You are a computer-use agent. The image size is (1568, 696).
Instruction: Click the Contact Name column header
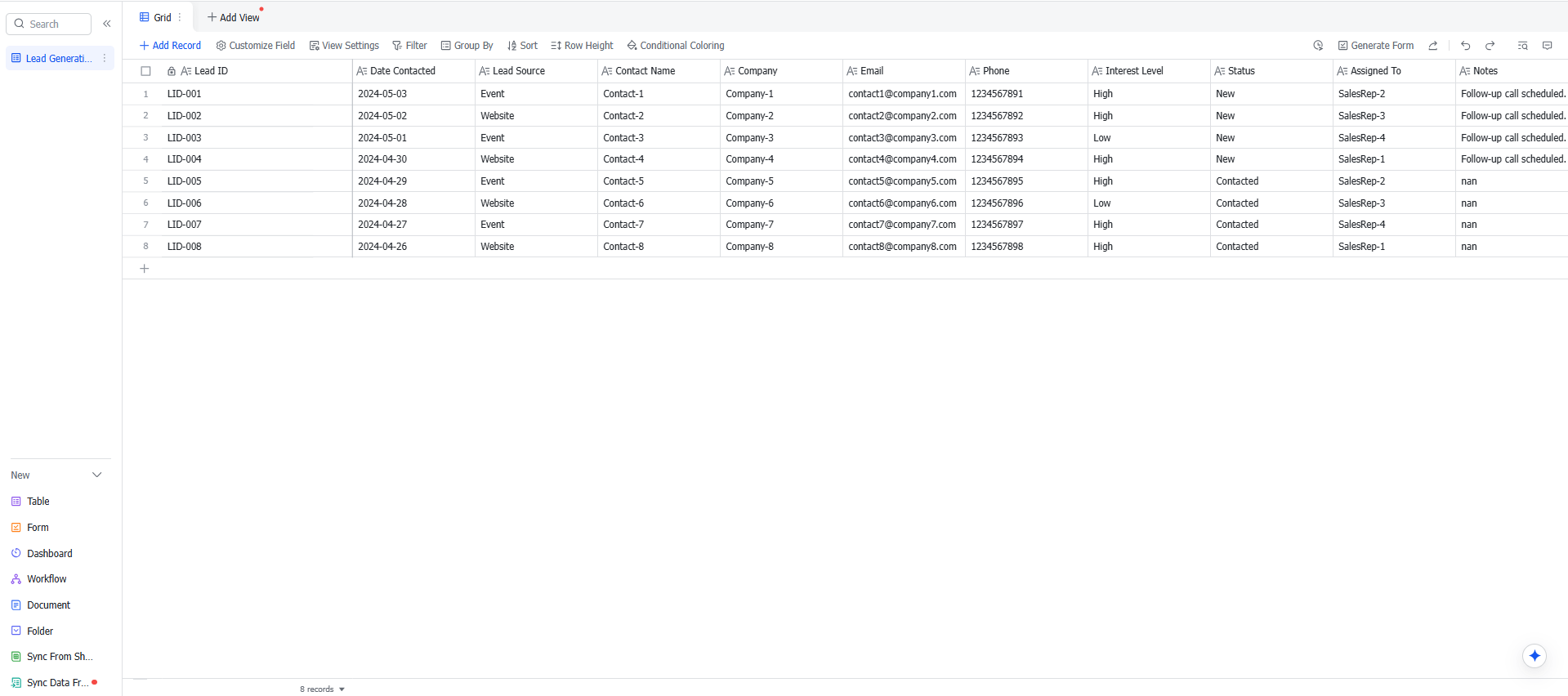pos(659,71)
